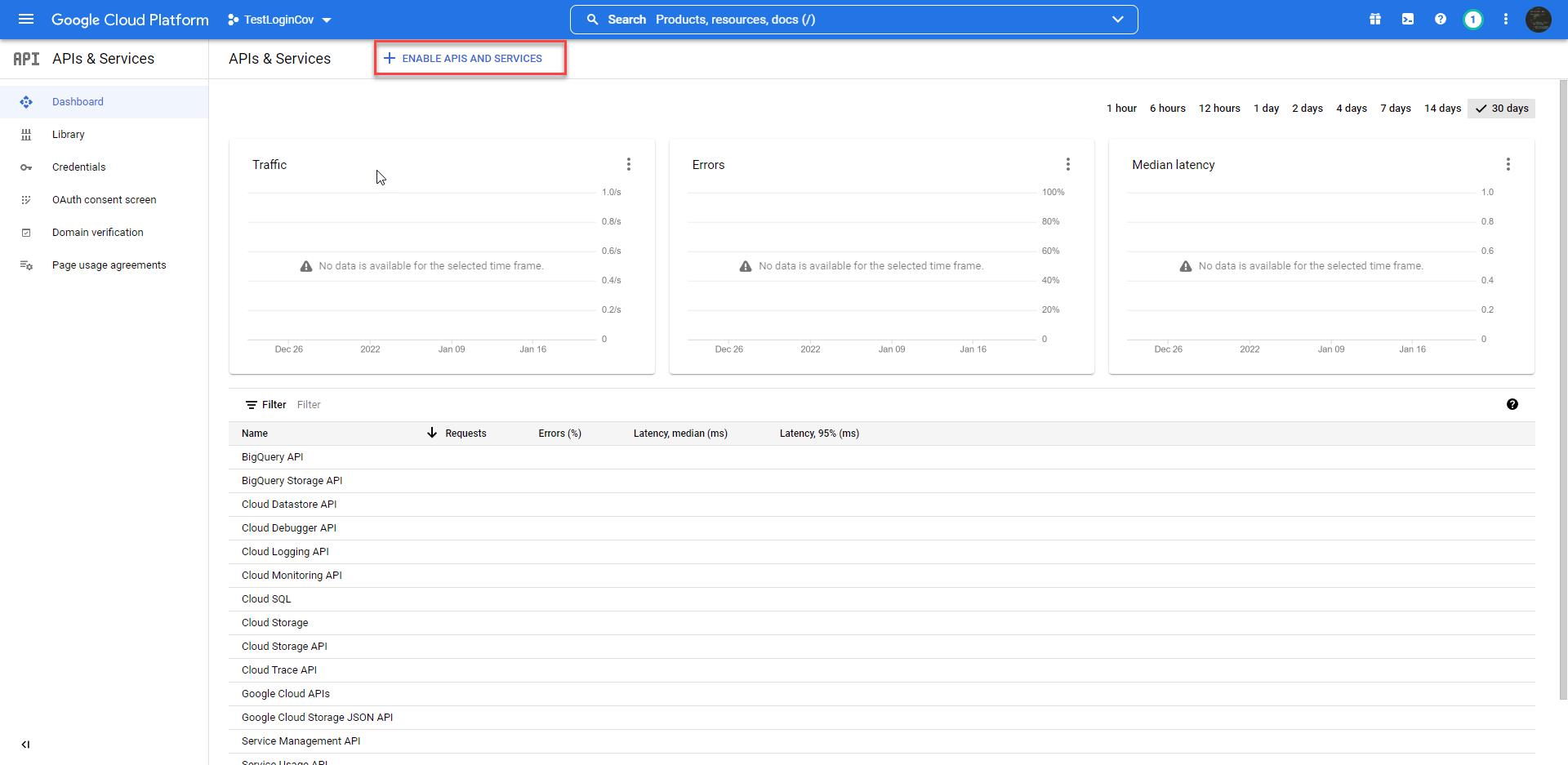Image resolution: width=1568 pixels, height=765 pixels.
Task: Sort by Latency, 95% (ms) column
Action: [819, 434]
